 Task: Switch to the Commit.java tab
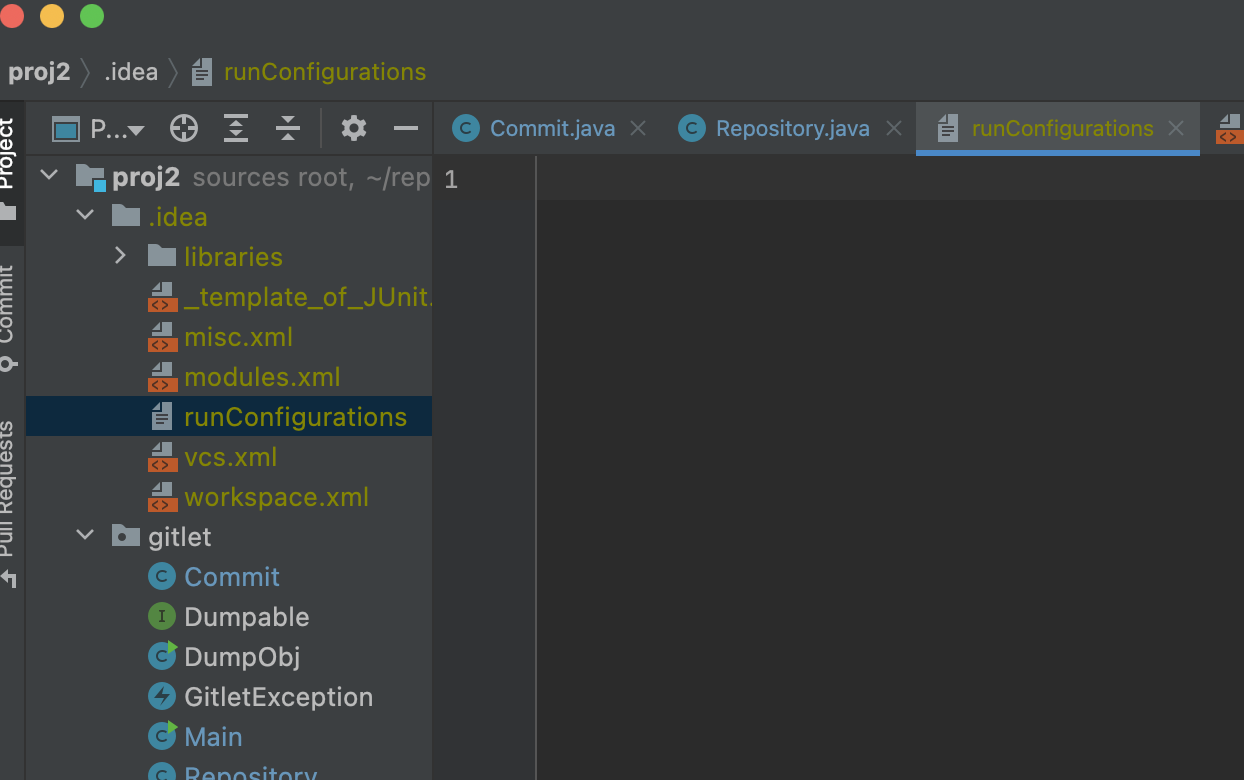coord(550,129)
